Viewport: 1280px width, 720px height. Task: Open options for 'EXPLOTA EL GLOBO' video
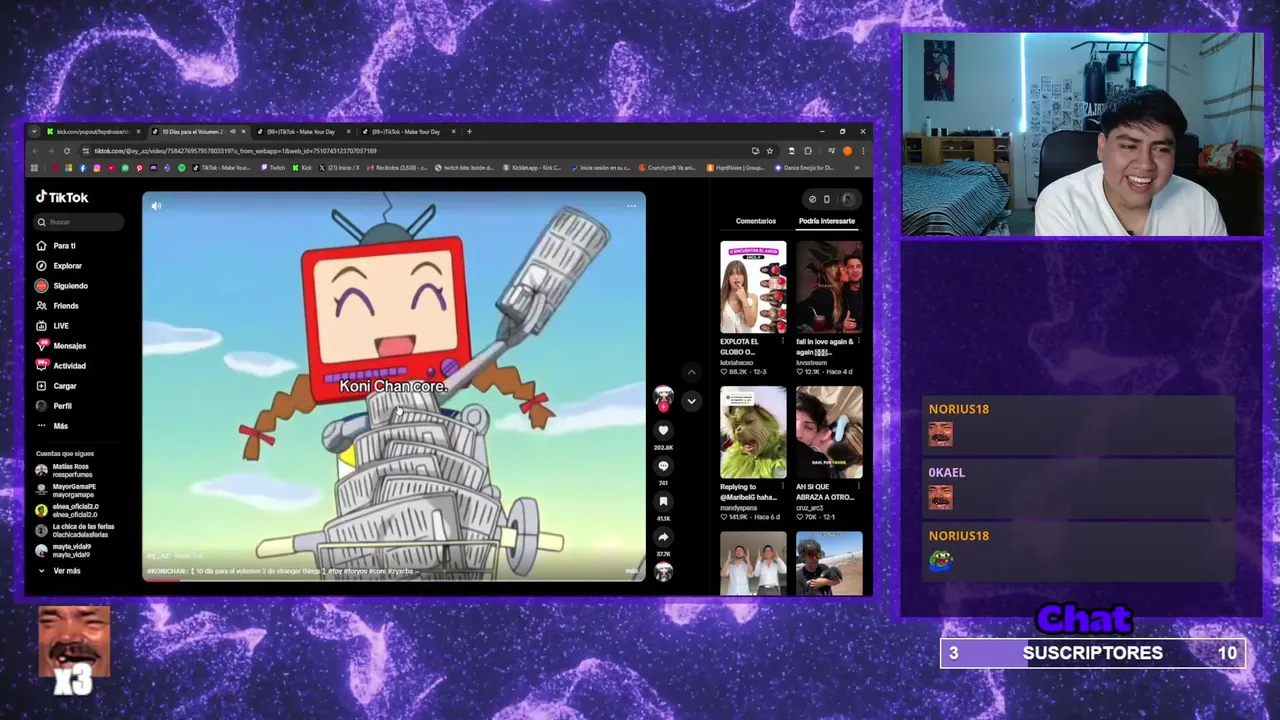pyautogui.click(x=782, y=341)
